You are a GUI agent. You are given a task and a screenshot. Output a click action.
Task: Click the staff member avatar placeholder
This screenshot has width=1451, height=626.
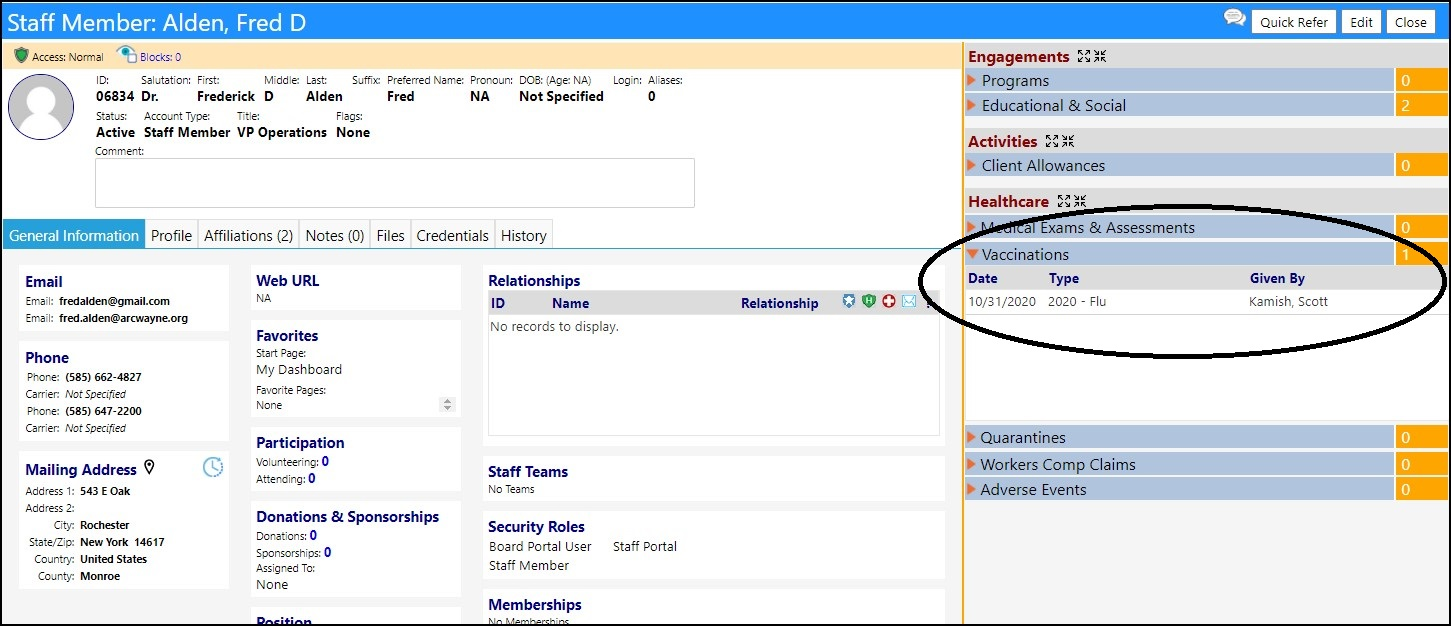(x=41, y=107)
